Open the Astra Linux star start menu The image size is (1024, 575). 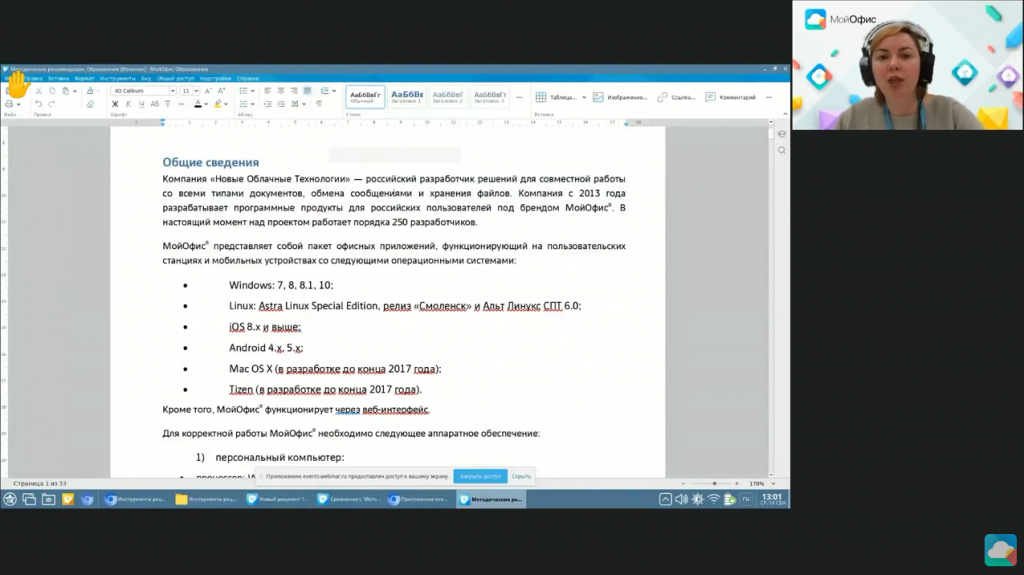click(10, 499)
